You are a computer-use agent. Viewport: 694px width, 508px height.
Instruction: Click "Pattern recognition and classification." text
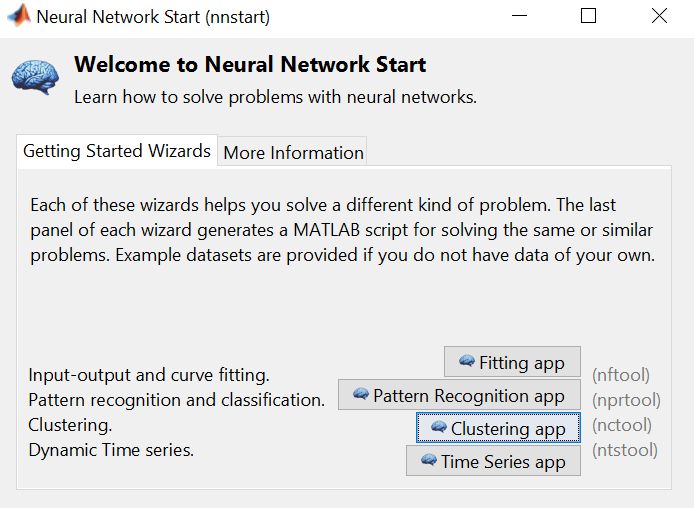(177, 400)
